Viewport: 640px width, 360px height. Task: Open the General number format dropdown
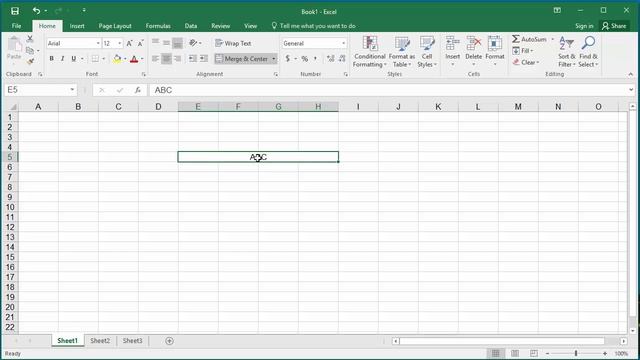(343, 43)
